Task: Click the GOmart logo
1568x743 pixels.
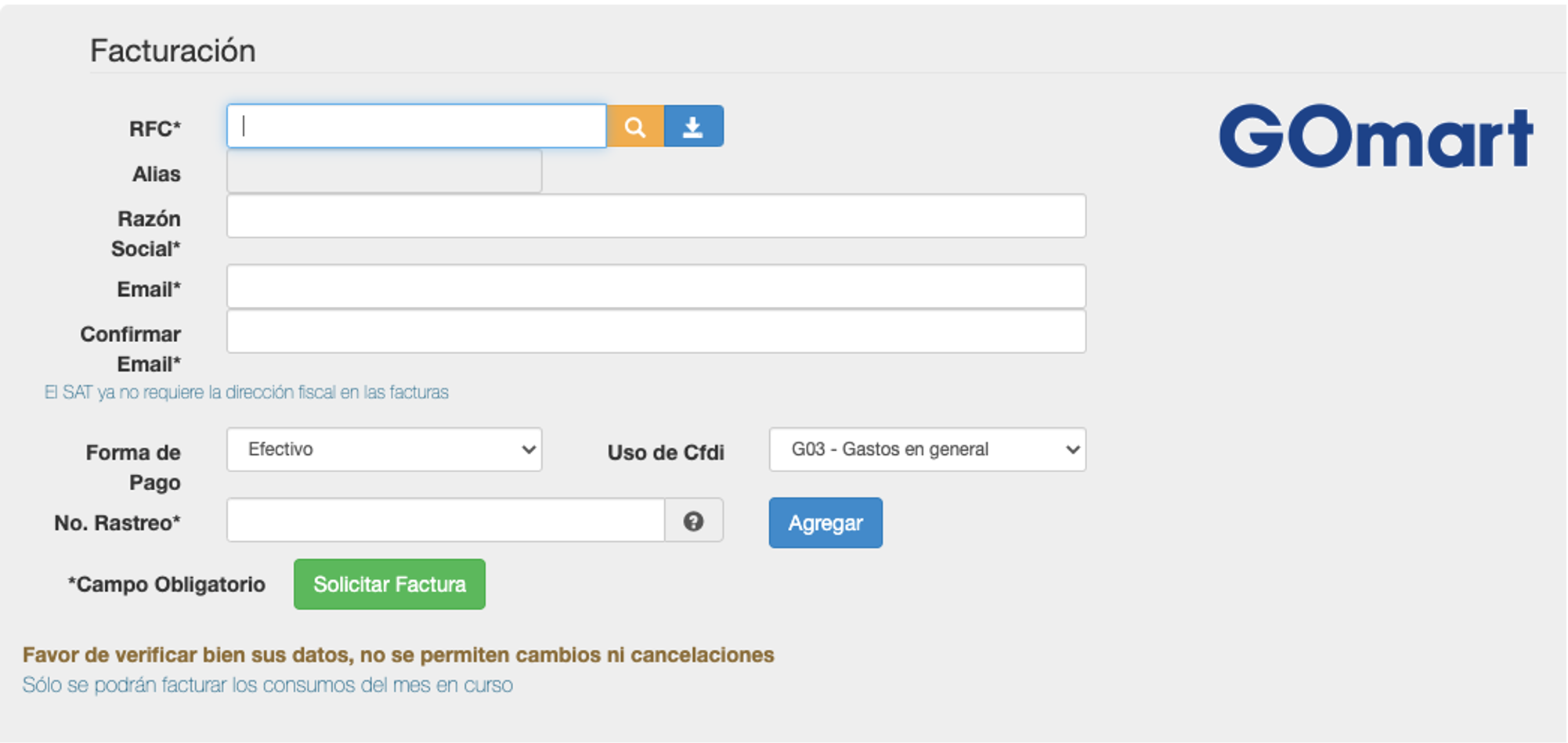Action: 1375,137
